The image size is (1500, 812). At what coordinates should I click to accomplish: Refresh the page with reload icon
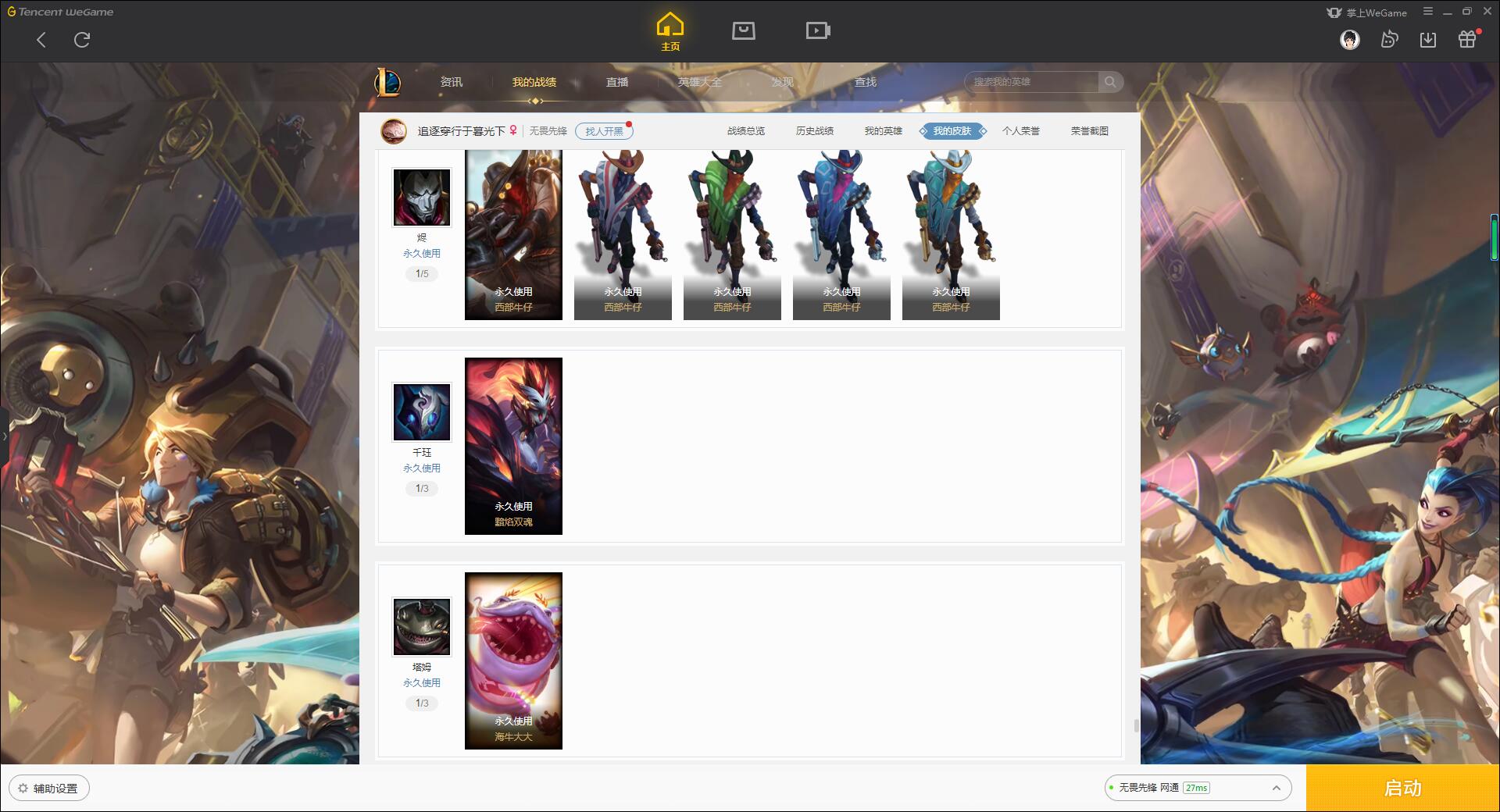(x=82, y=40)
